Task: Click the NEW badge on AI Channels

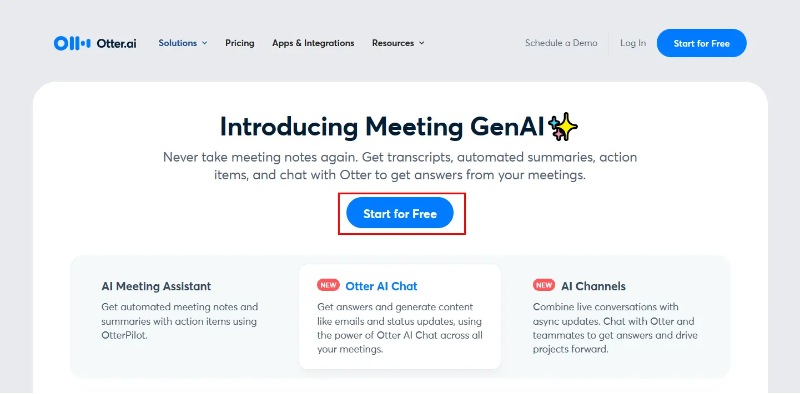Action: [x=544, y=285]
